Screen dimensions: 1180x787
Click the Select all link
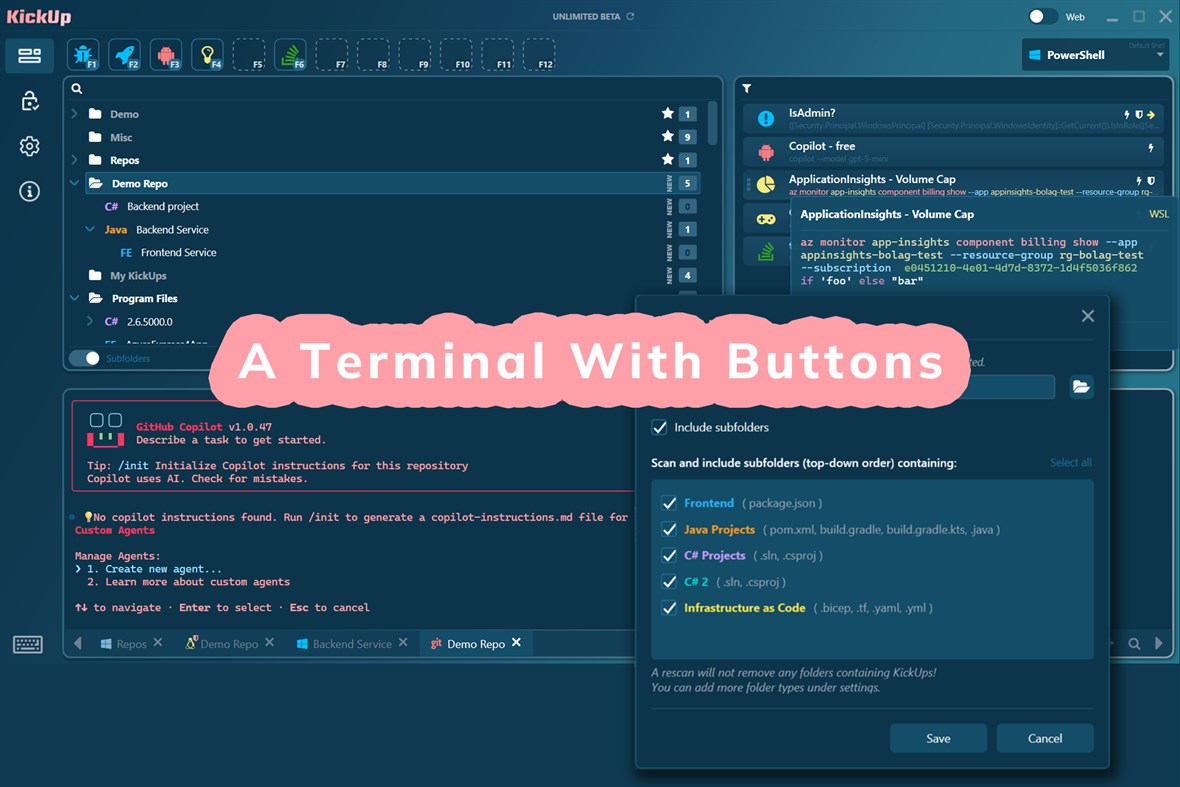click(x=1070, y=463)
